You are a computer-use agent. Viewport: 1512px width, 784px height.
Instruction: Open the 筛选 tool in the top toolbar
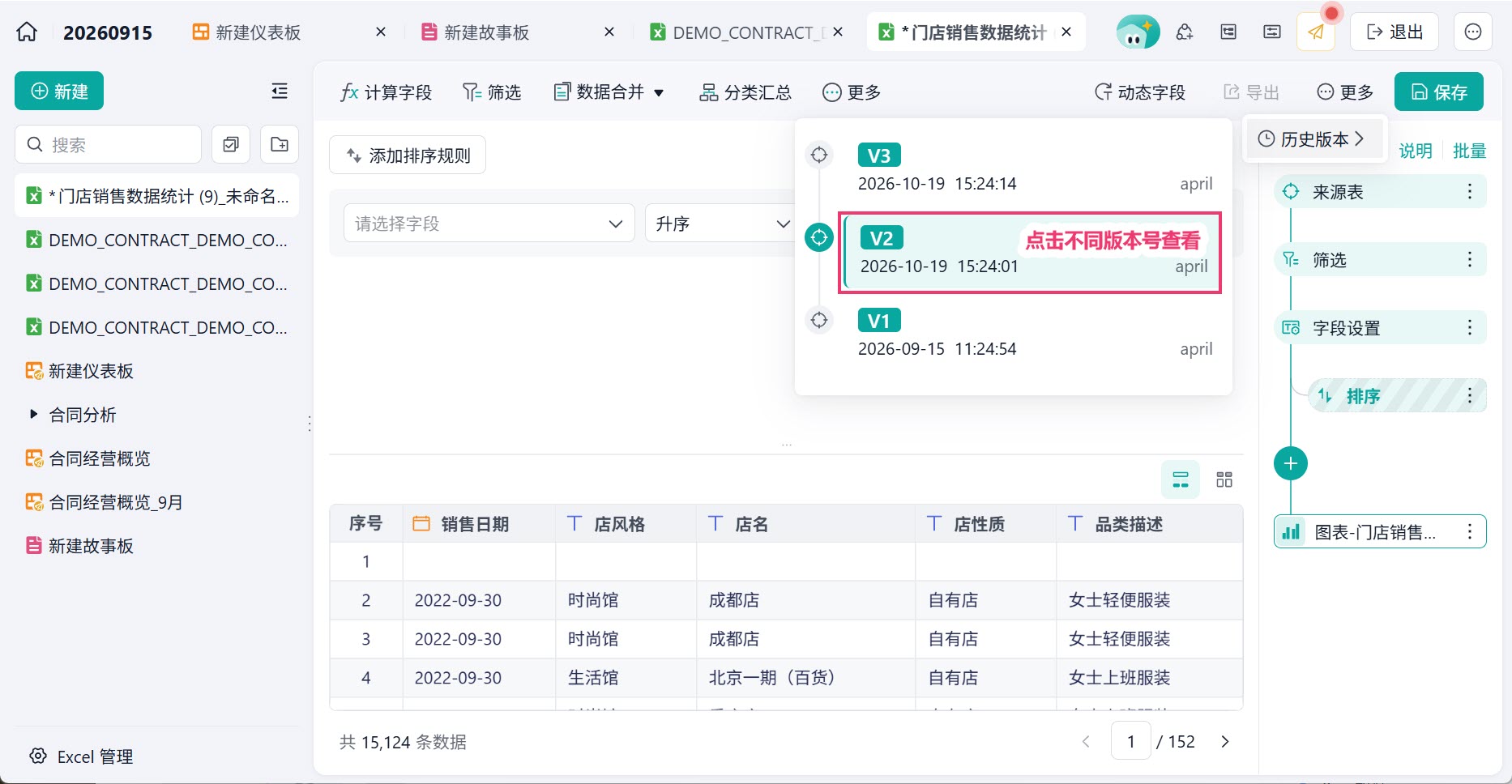tap(492, 92)
